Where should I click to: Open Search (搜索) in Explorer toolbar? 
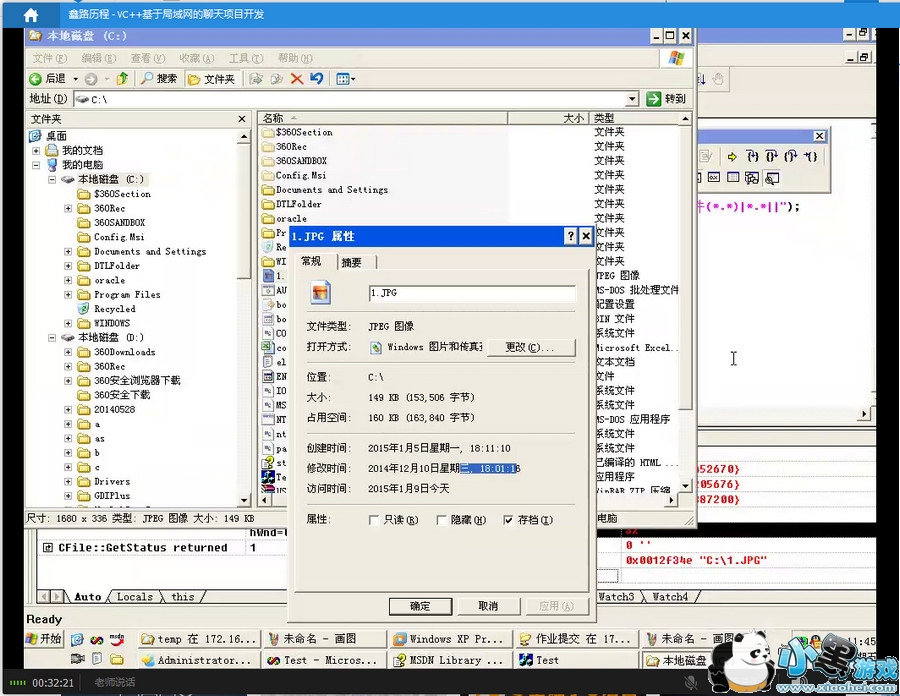point(159,79)
